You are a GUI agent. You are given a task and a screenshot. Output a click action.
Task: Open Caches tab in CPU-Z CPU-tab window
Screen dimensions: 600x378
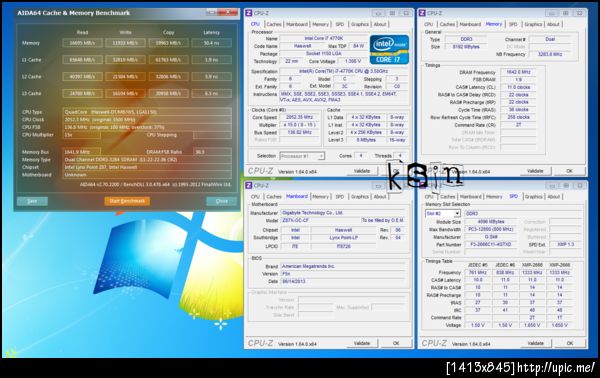pyautogui.click(x=274, y=24)
